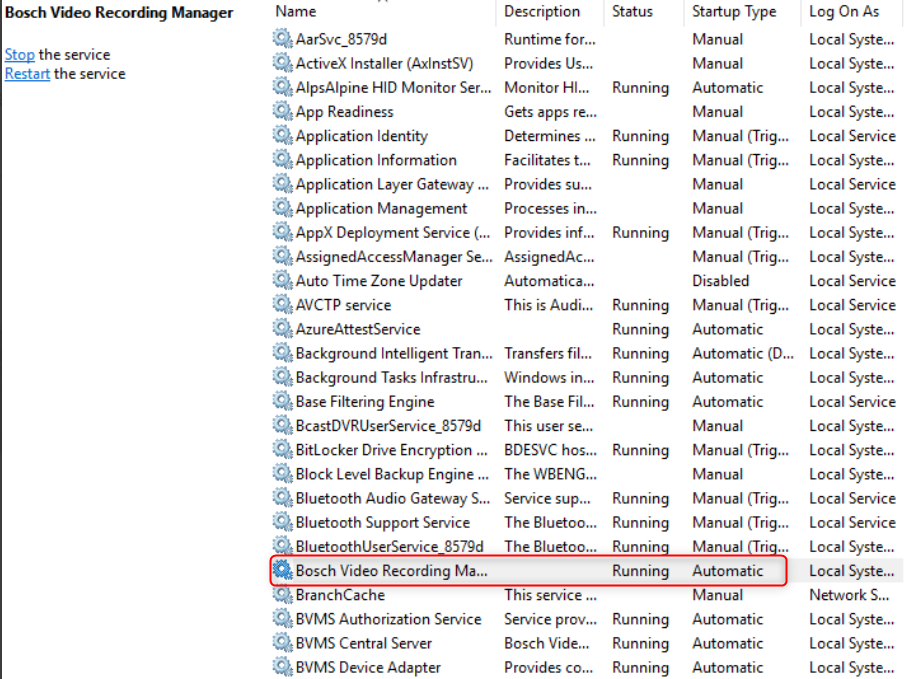This screenshot has width=916, height=679.
Task: Select the Base Filtering Engine name
Action: click(365, 401)
